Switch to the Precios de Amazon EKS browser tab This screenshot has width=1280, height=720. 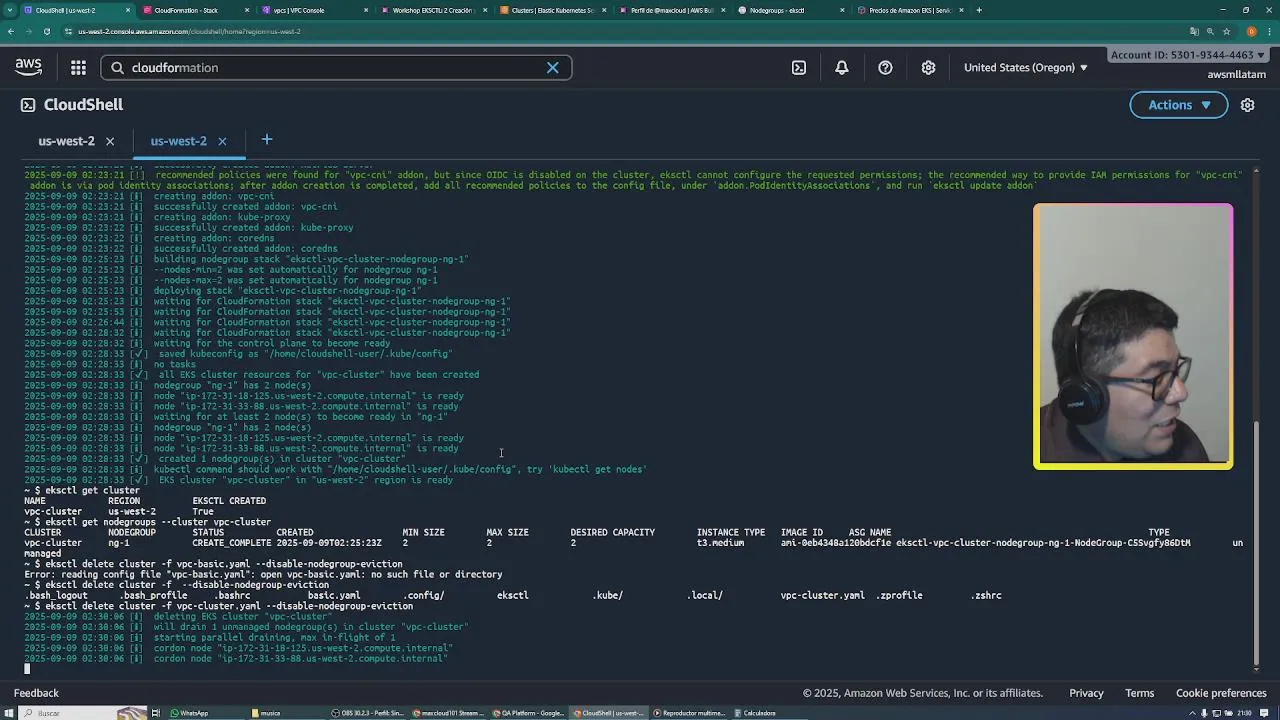pyautogui.click(x=908, y=10)
